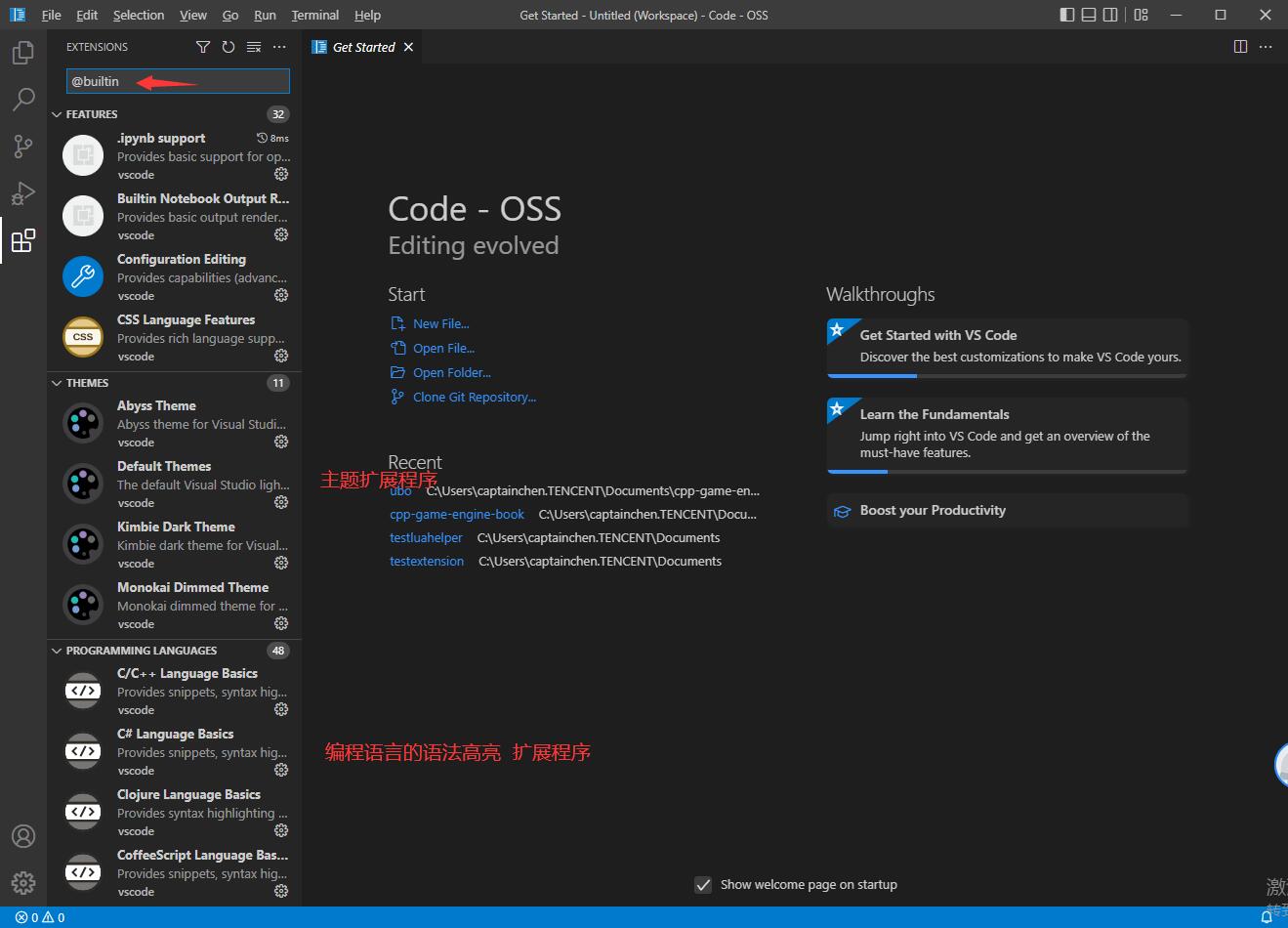The height and width of the screenshot is (928, 1288).
Task: Click the New File... link
Action: click(x=440, y=323)
